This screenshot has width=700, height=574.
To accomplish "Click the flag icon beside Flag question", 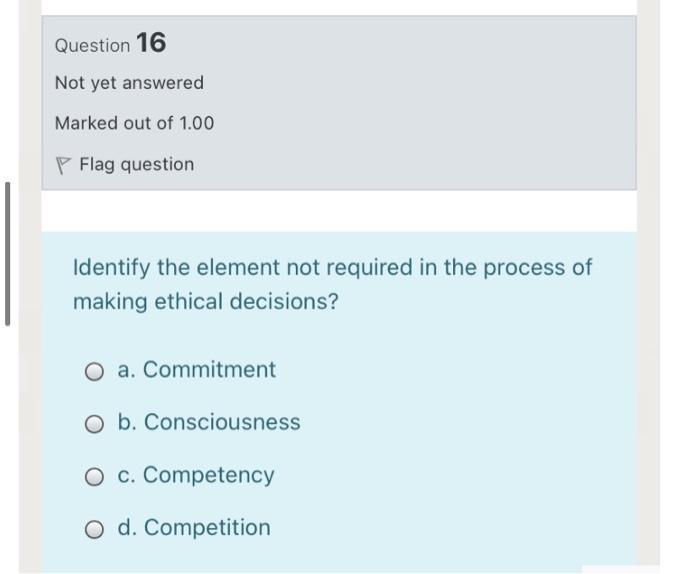I will click(x=64, y=164).
